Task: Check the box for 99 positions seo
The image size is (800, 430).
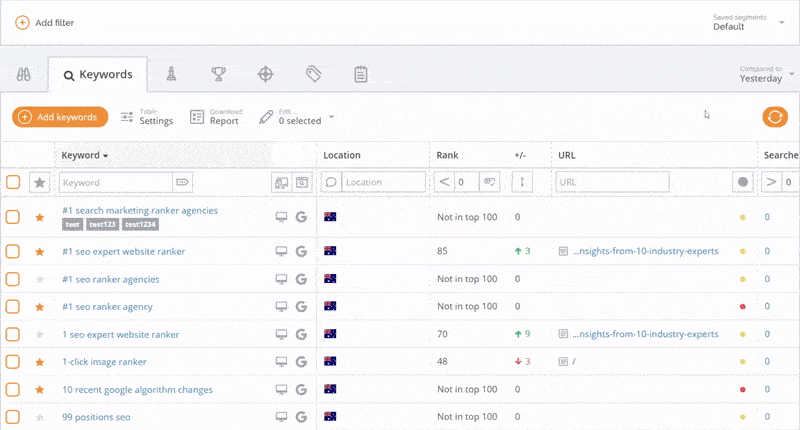Action: [13, 417]
